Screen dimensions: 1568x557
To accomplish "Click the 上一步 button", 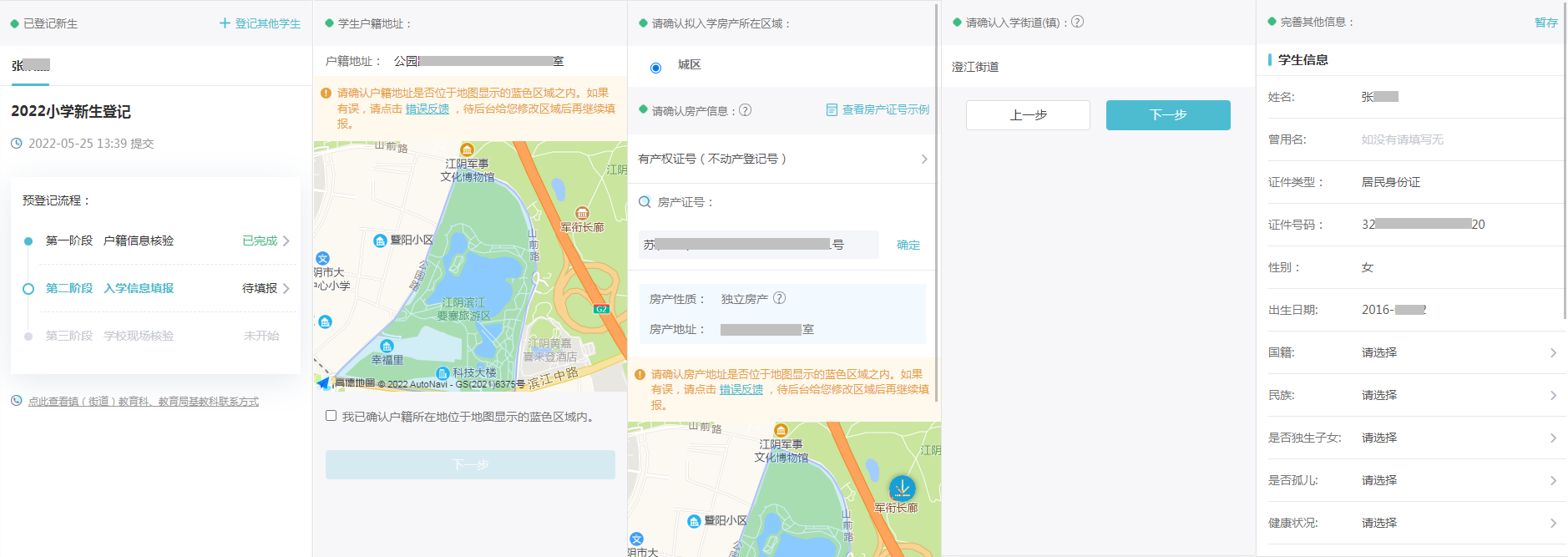I will [x=1028, y=115].
